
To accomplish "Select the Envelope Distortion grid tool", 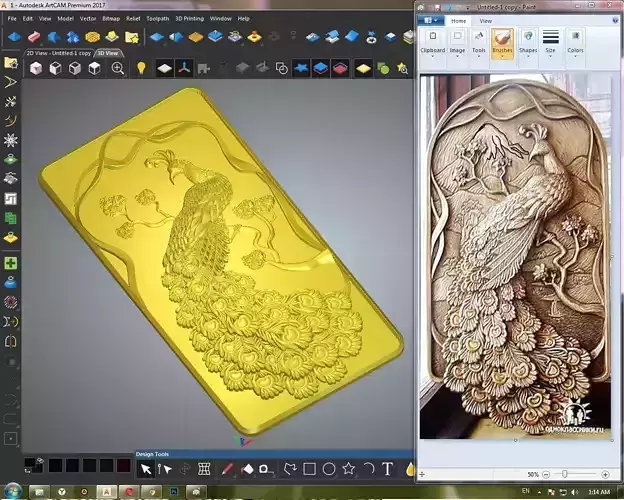I will coord(204,469).
